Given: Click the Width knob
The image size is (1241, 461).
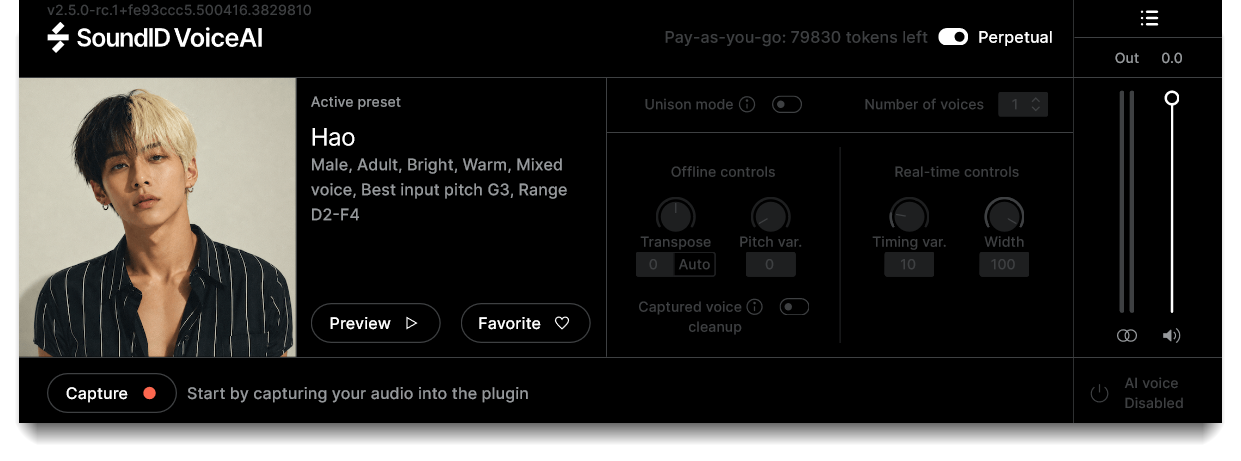Looking at the screenshot, I should (x=1004, y=214).
